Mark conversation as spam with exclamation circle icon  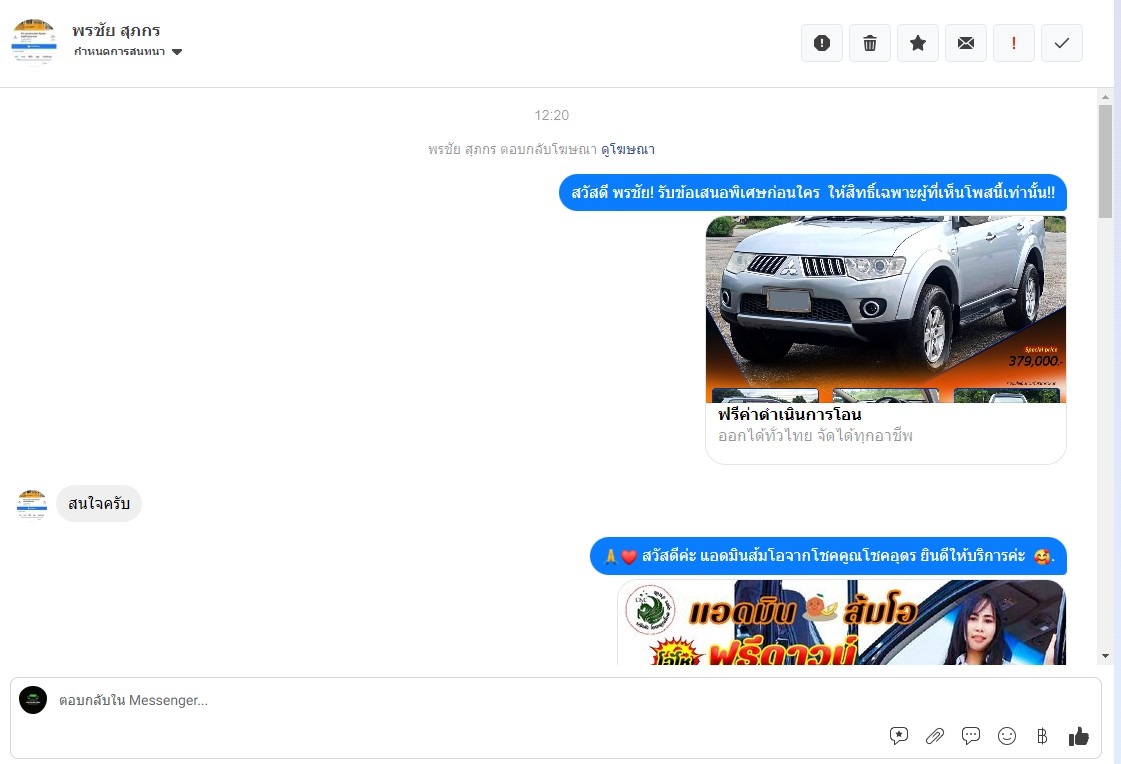coord(821,43)
